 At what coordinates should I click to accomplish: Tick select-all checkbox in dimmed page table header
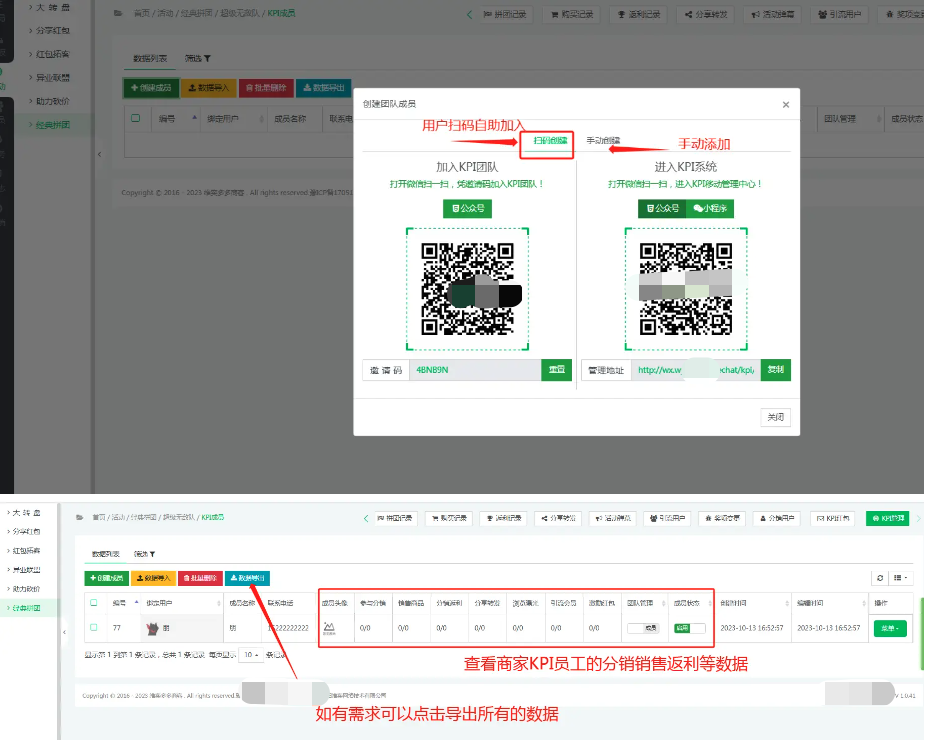[136, 119]
